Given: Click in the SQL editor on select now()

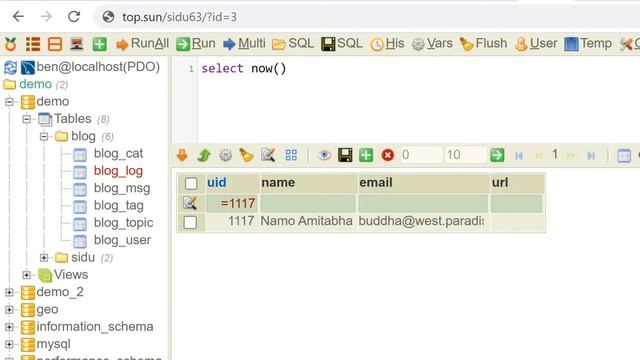Looking at the screenshot, I should tap(244, 68).
